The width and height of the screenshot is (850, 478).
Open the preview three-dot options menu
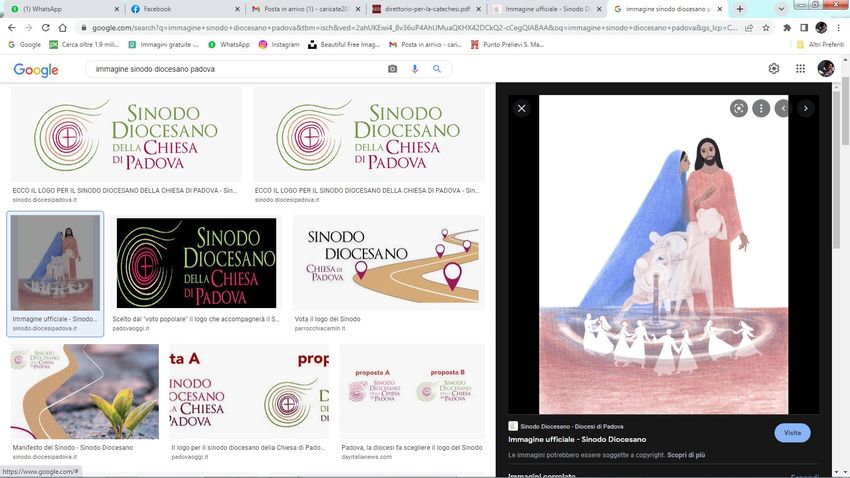761,108
